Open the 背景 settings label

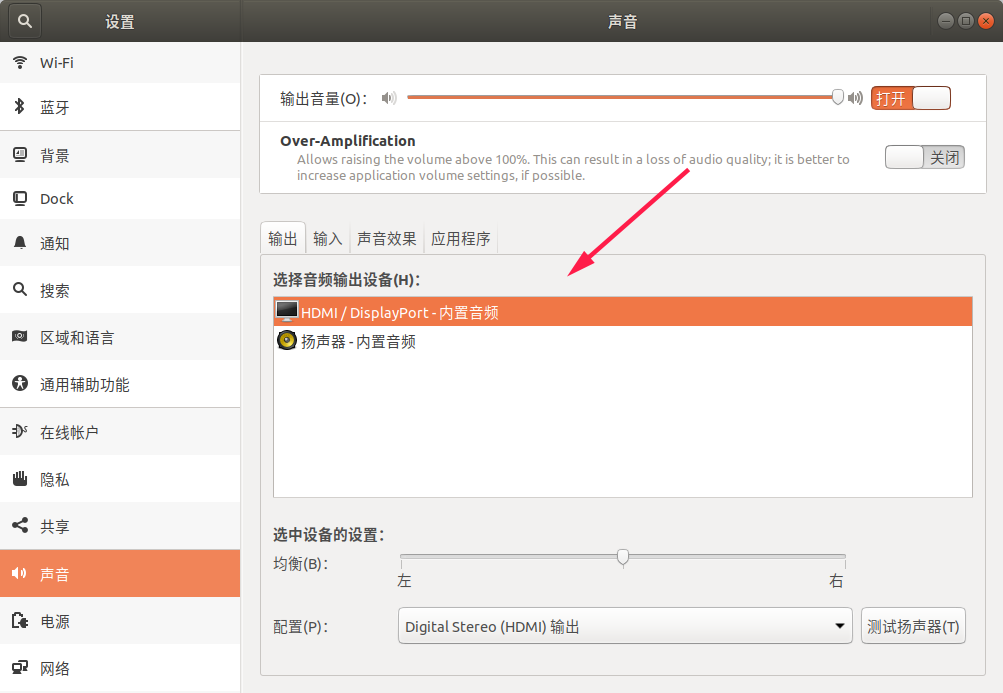click(54, 155)
